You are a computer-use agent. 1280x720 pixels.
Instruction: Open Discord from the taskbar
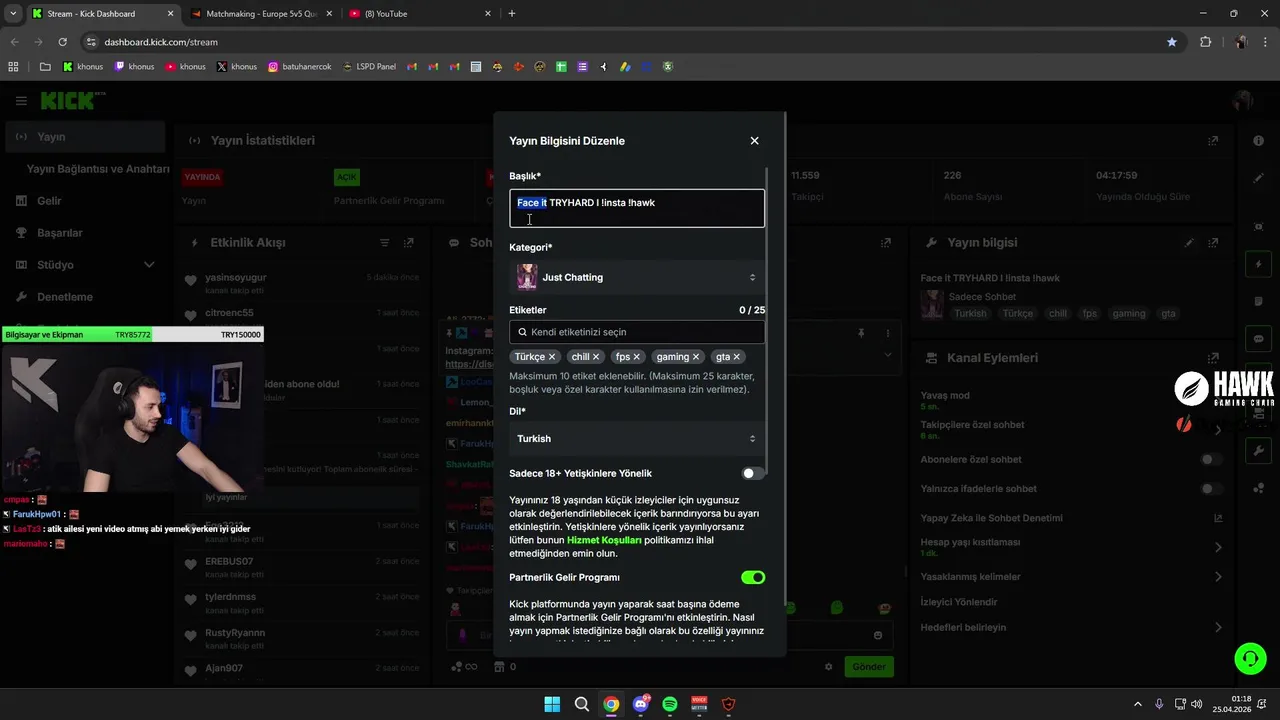pyautogui.click(x=641, y=704)
